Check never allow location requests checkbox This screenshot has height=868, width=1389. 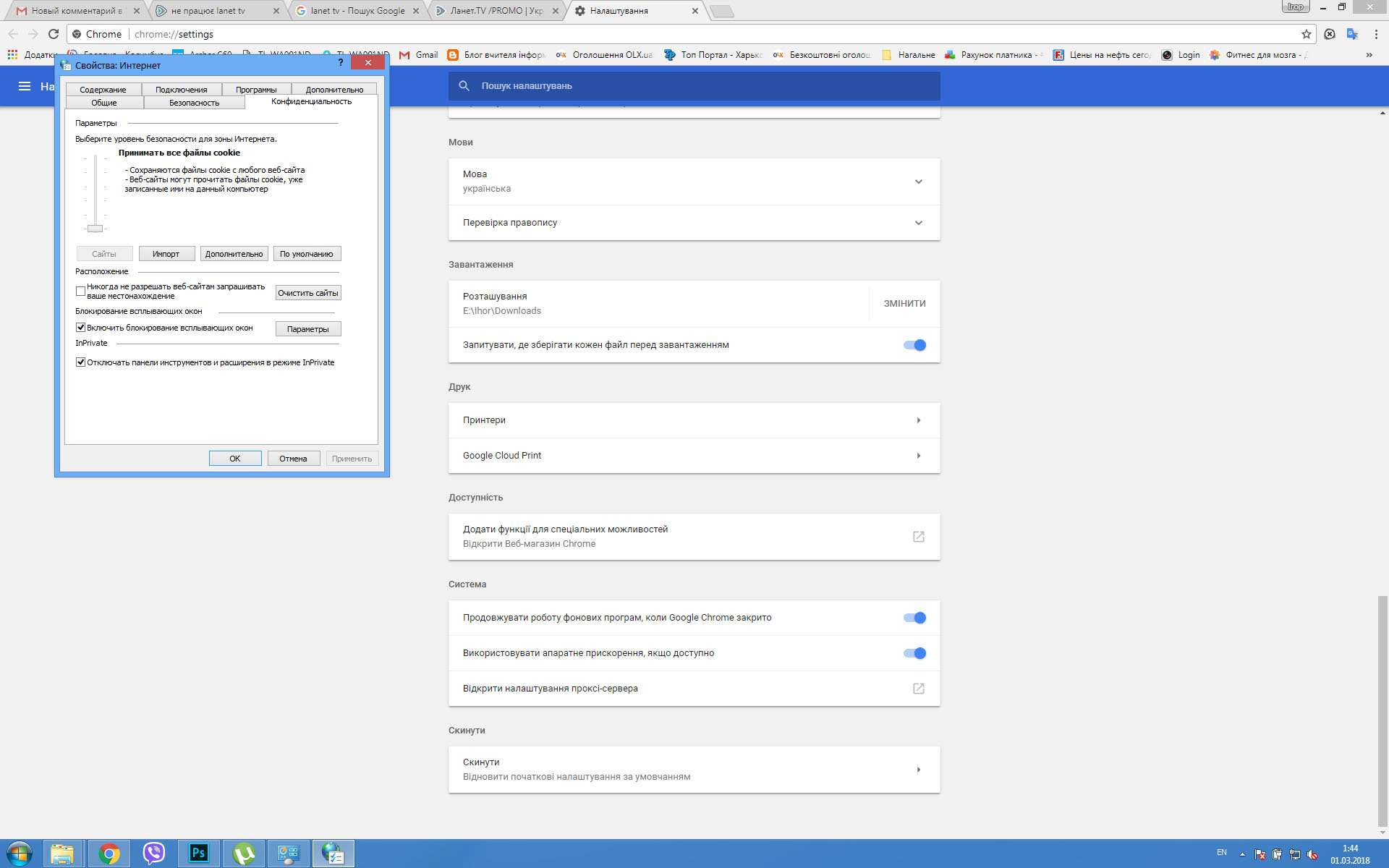(81, 292)
